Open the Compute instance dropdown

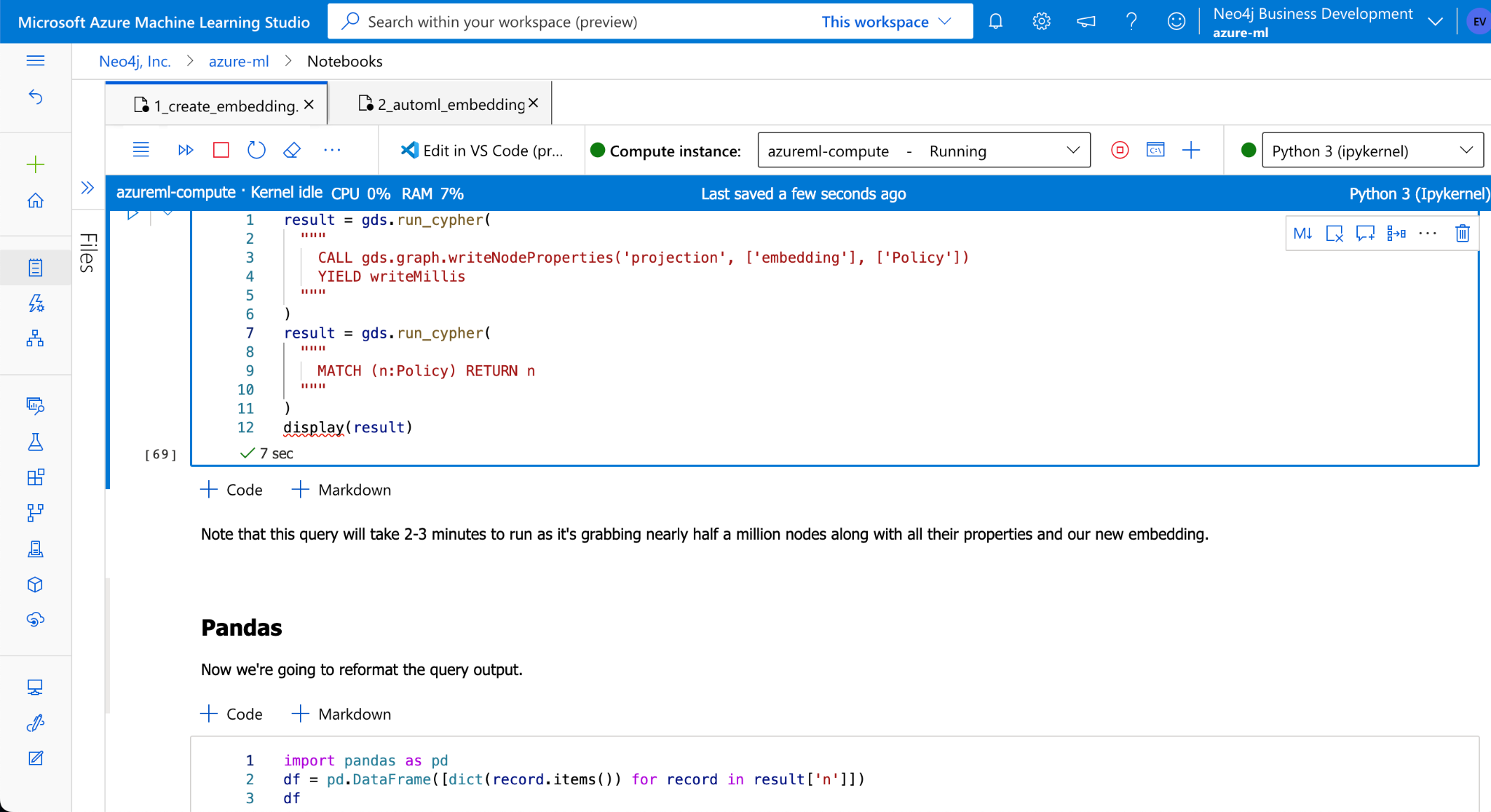point(924,151)
